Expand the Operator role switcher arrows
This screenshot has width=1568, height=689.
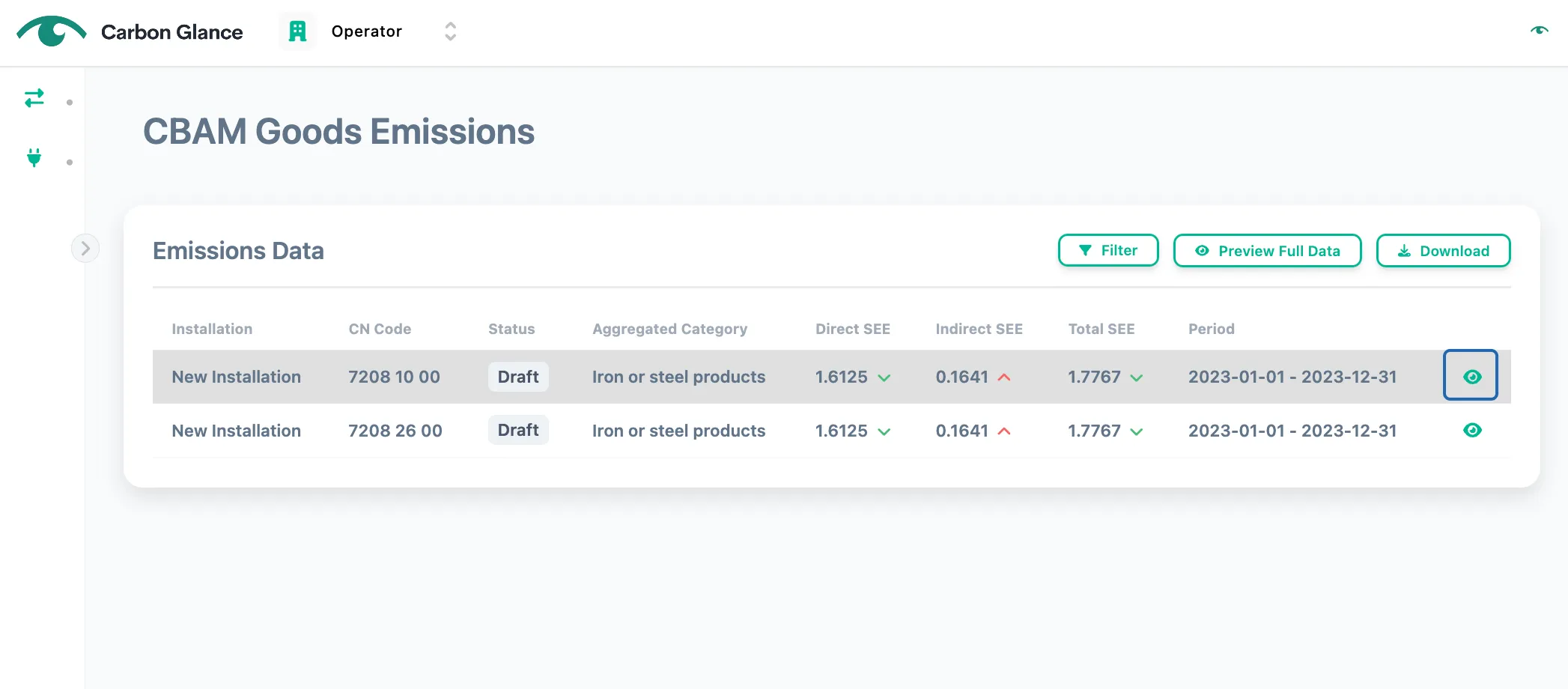pyautogui.click(x=450, y=31)
